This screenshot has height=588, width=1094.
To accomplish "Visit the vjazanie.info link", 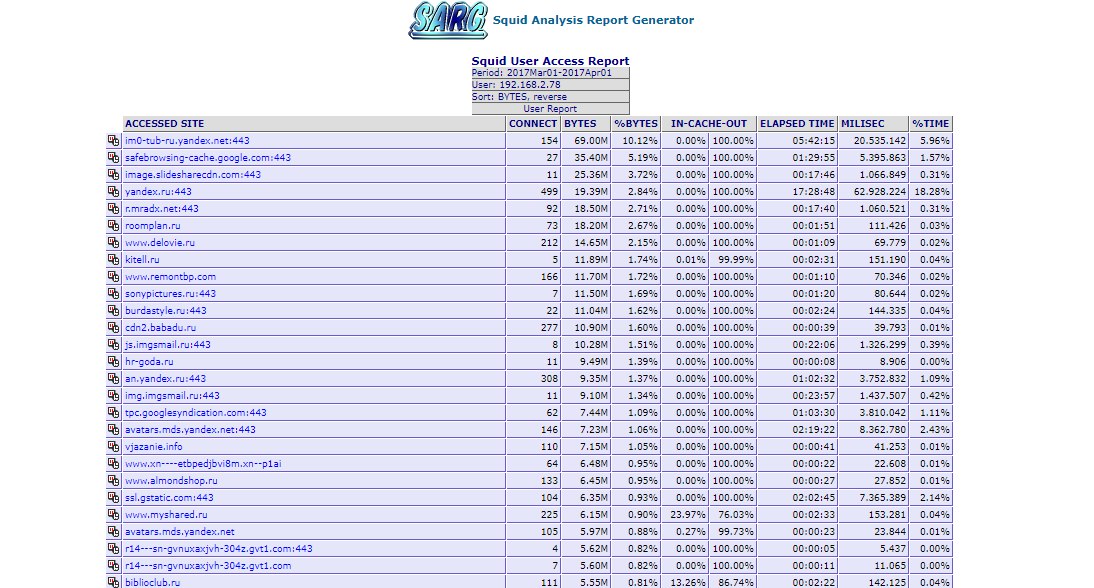I will [x=153, y=446].
